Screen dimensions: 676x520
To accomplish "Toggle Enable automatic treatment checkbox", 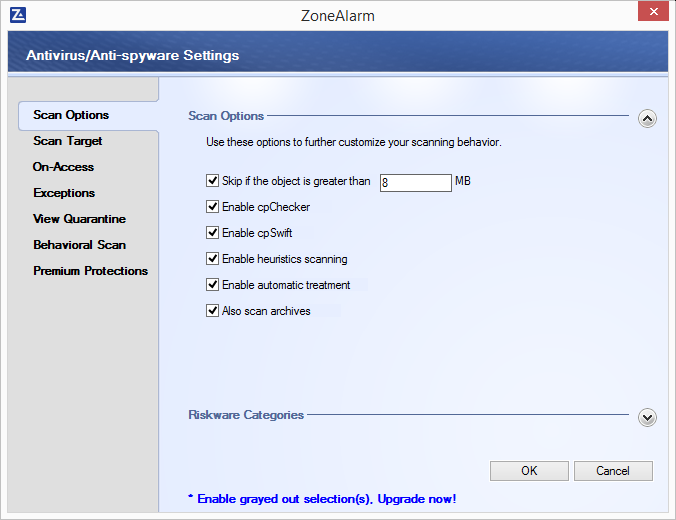I will 212,285.
